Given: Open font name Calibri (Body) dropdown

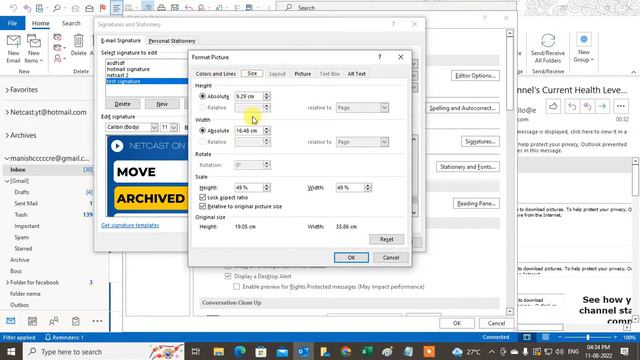Looking at the screenshot, I should pos(154,127).
